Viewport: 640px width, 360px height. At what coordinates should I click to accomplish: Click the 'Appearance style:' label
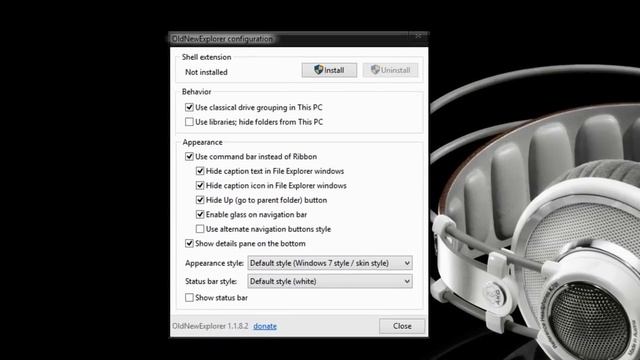click(214, 263)
